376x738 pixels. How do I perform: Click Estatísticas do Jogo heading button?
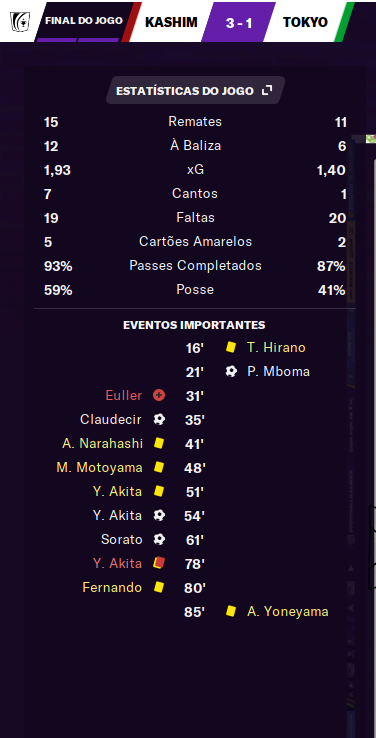pyautogui.click(x=195, y=90)
